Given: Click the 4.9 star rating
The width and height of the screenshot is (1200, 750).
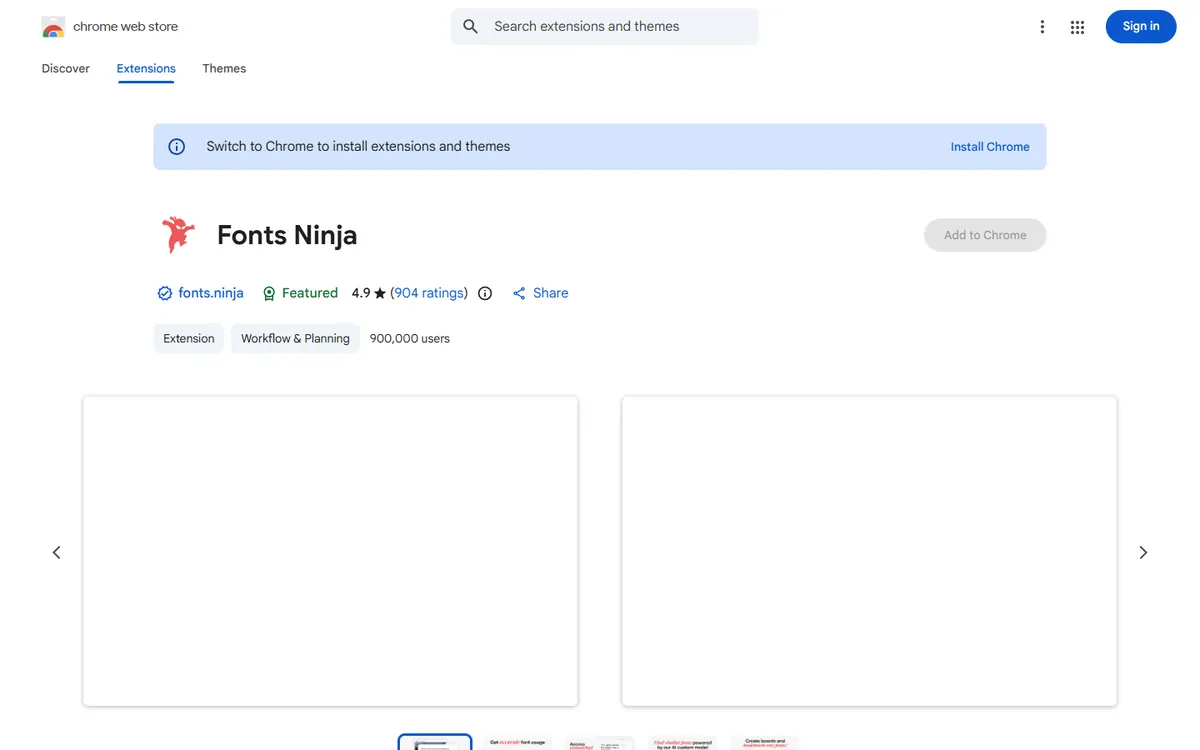Looking at the screenshot, I should (x=368, y=293).
